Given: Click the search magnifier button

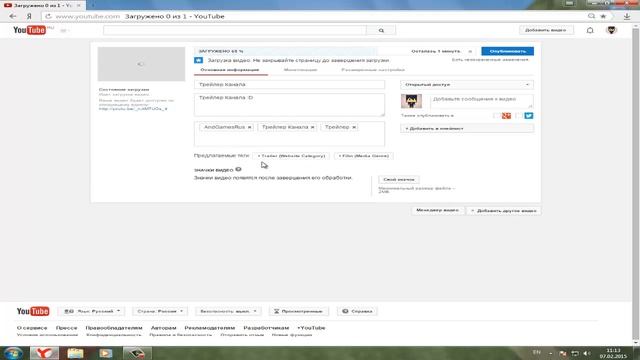Looking at the screenshot, I should [381, 30].
